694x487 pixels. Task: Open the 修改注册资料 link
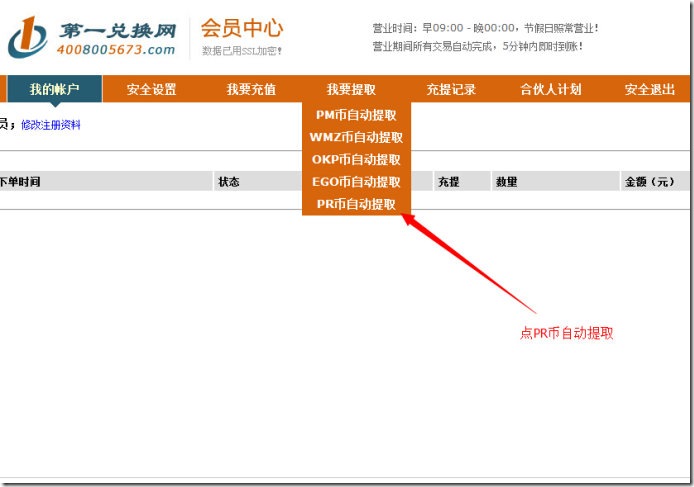coord(51,125)
